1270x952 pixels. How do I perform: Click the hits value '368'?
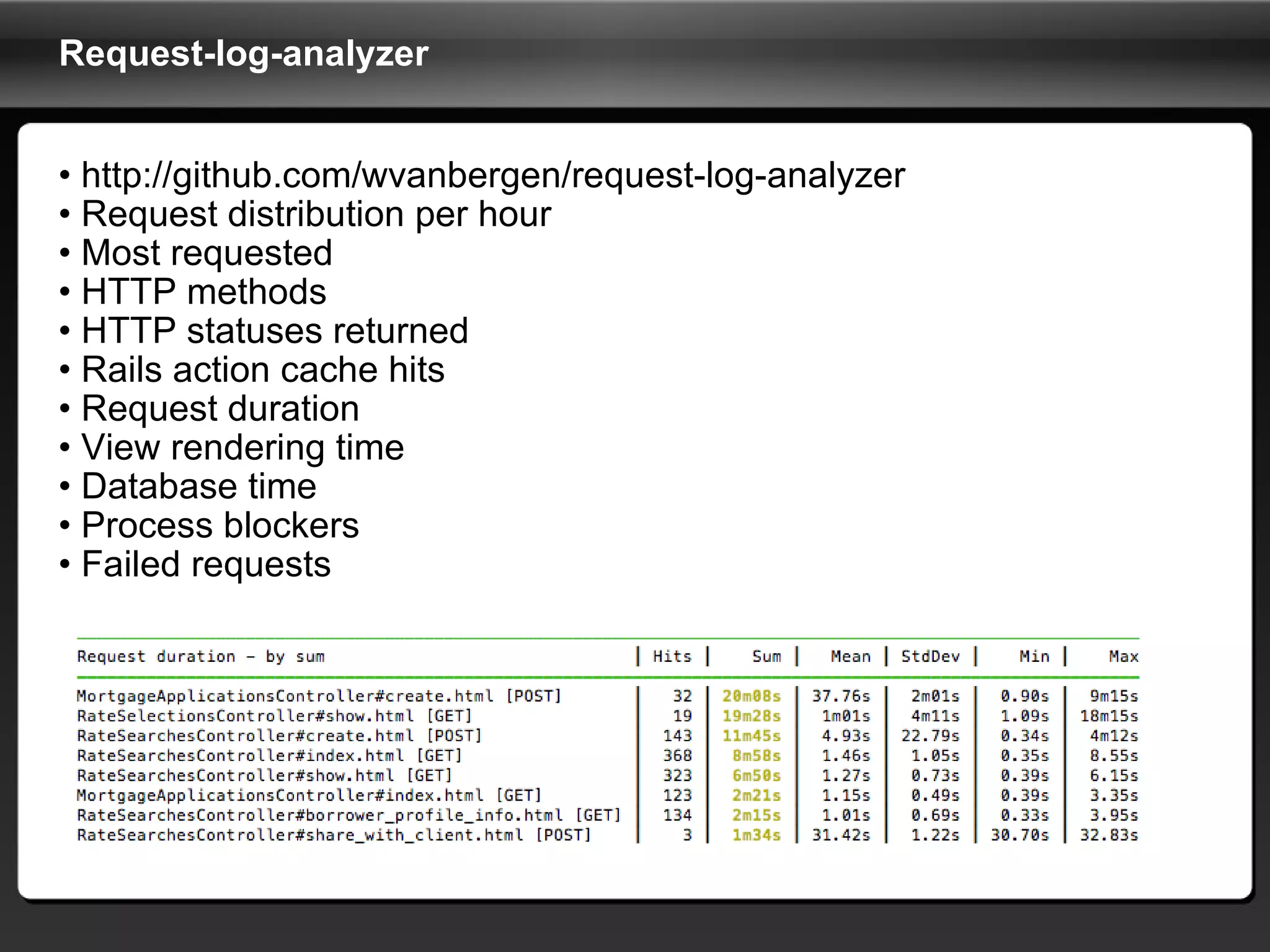coord(677,756)
